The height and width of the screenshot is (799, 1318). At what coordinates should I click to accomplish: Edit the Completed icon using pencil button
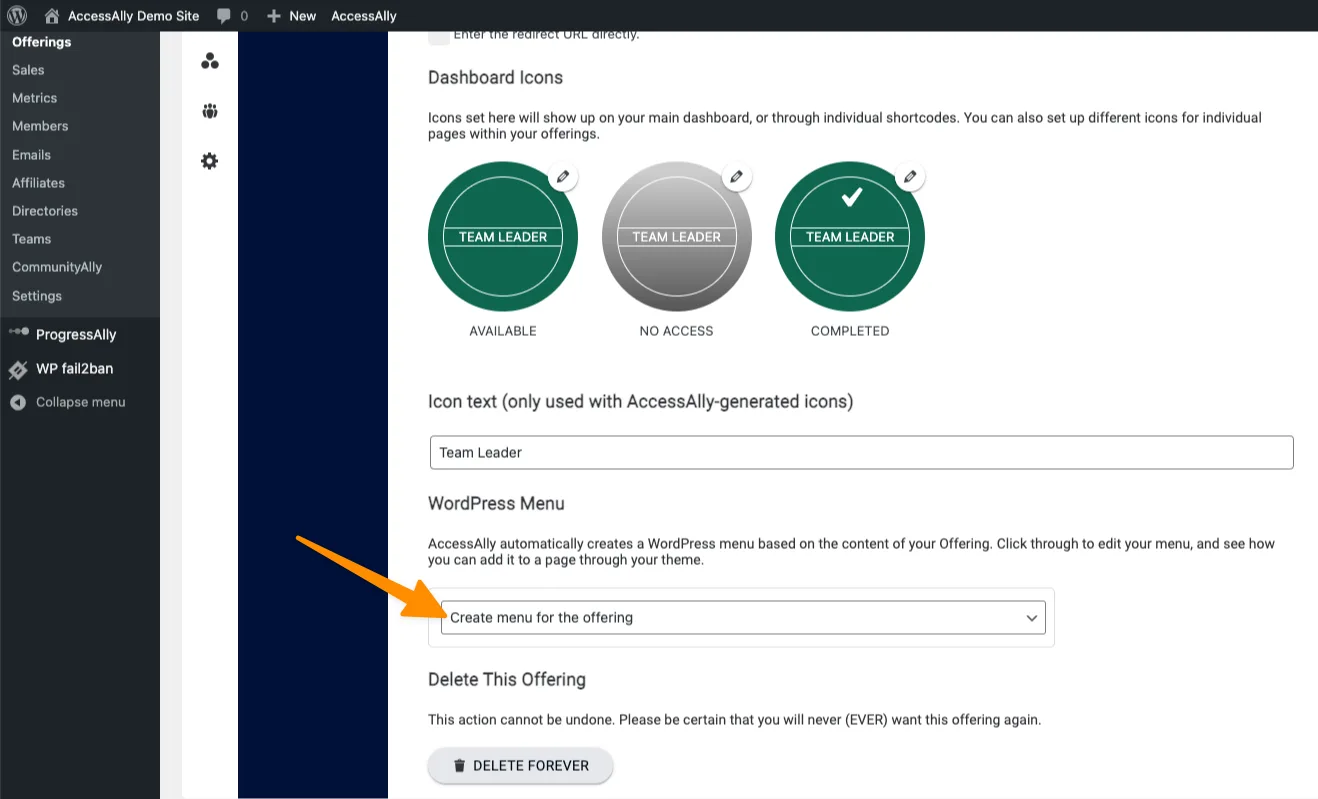(x=910, y=177)
